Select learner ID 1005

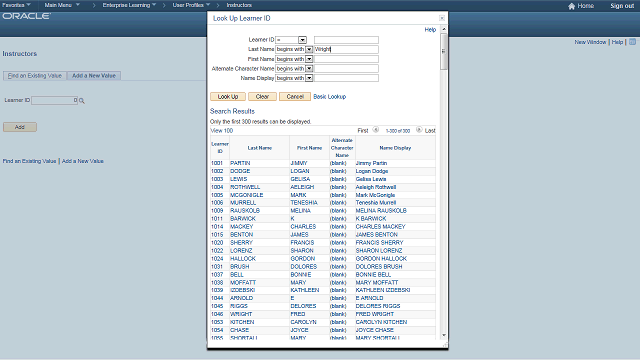(217, 195)
